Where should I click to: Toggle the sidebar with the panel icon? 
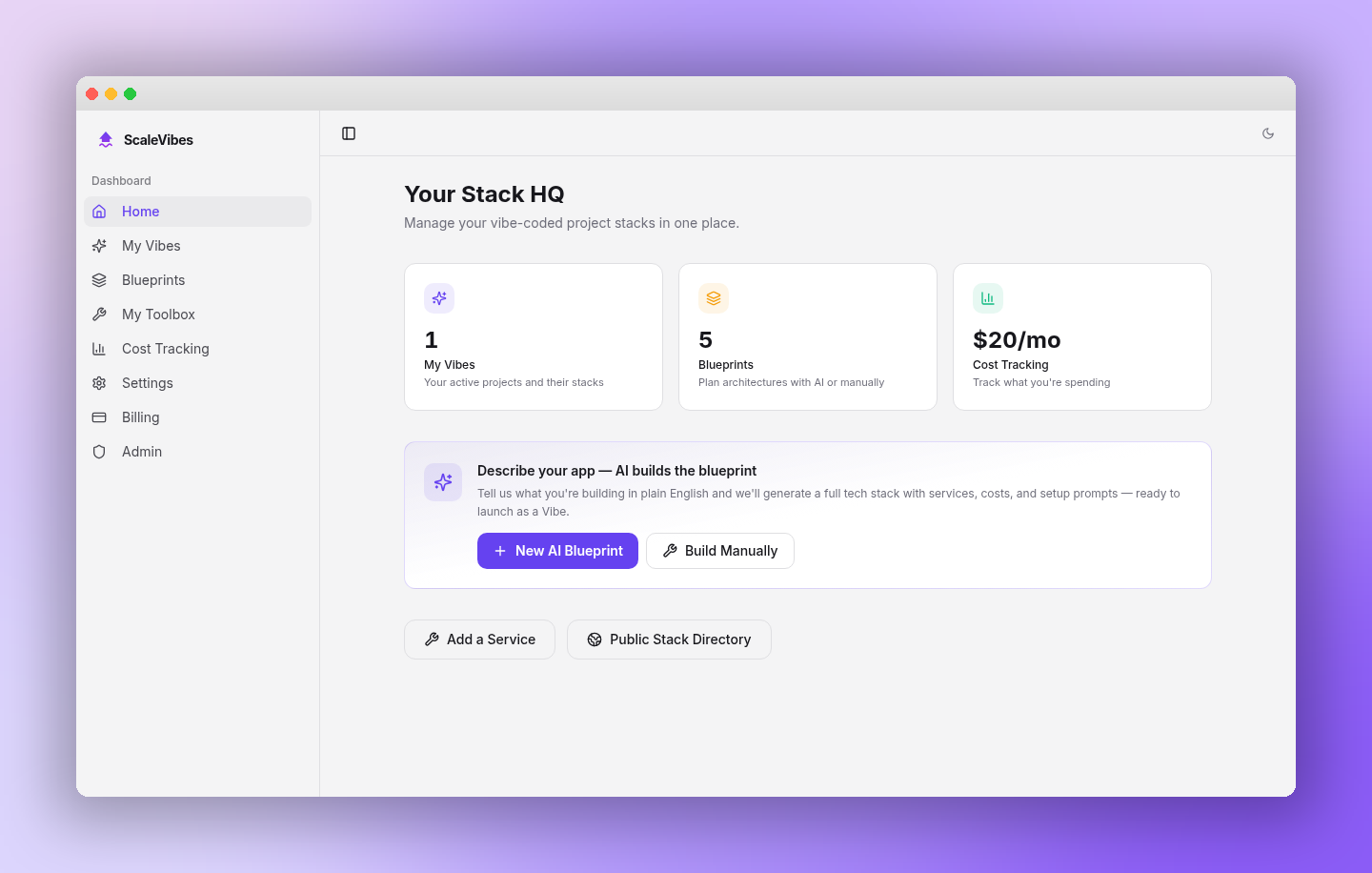[x=349, y=133]
